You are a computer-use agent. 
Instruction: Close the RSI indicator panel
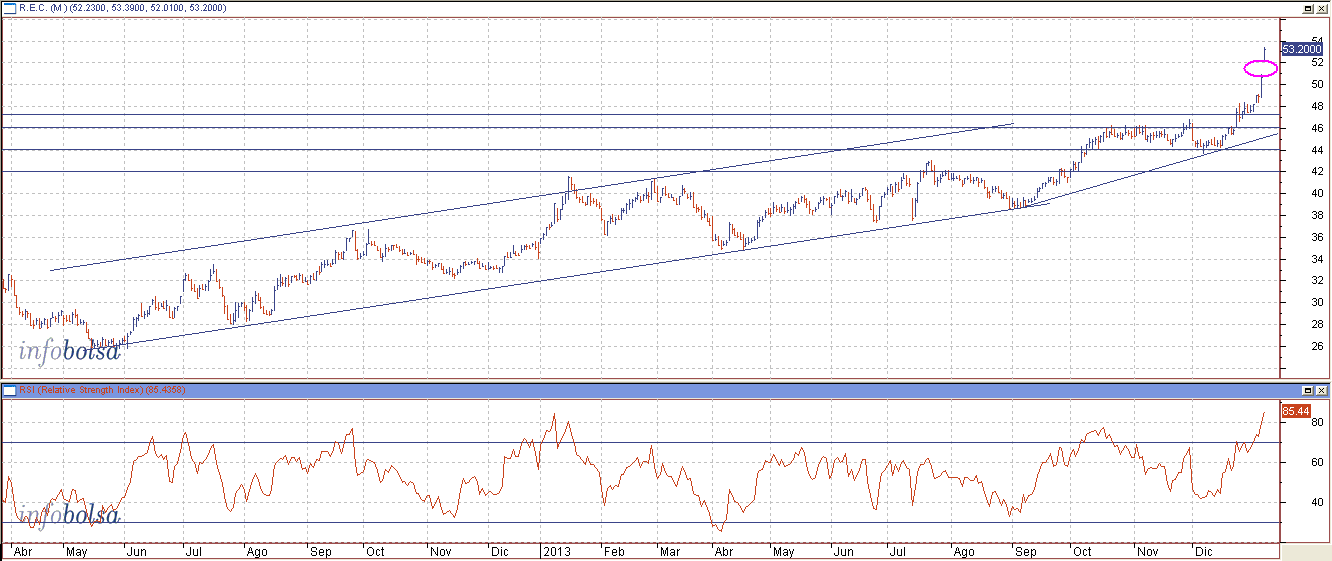[x=1322, y=390]
